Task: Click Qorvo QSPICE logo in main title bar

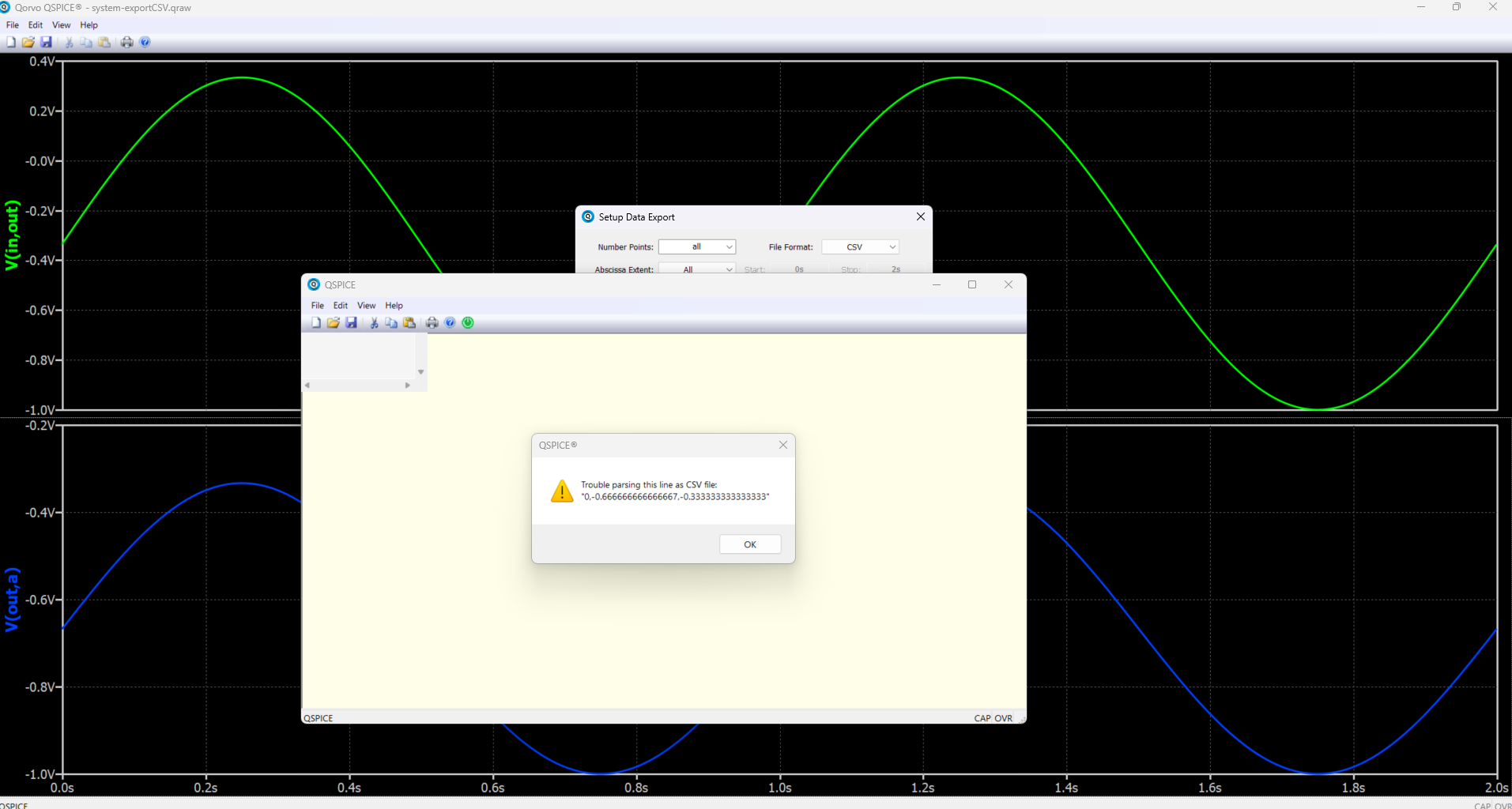Action: (5, 7)
